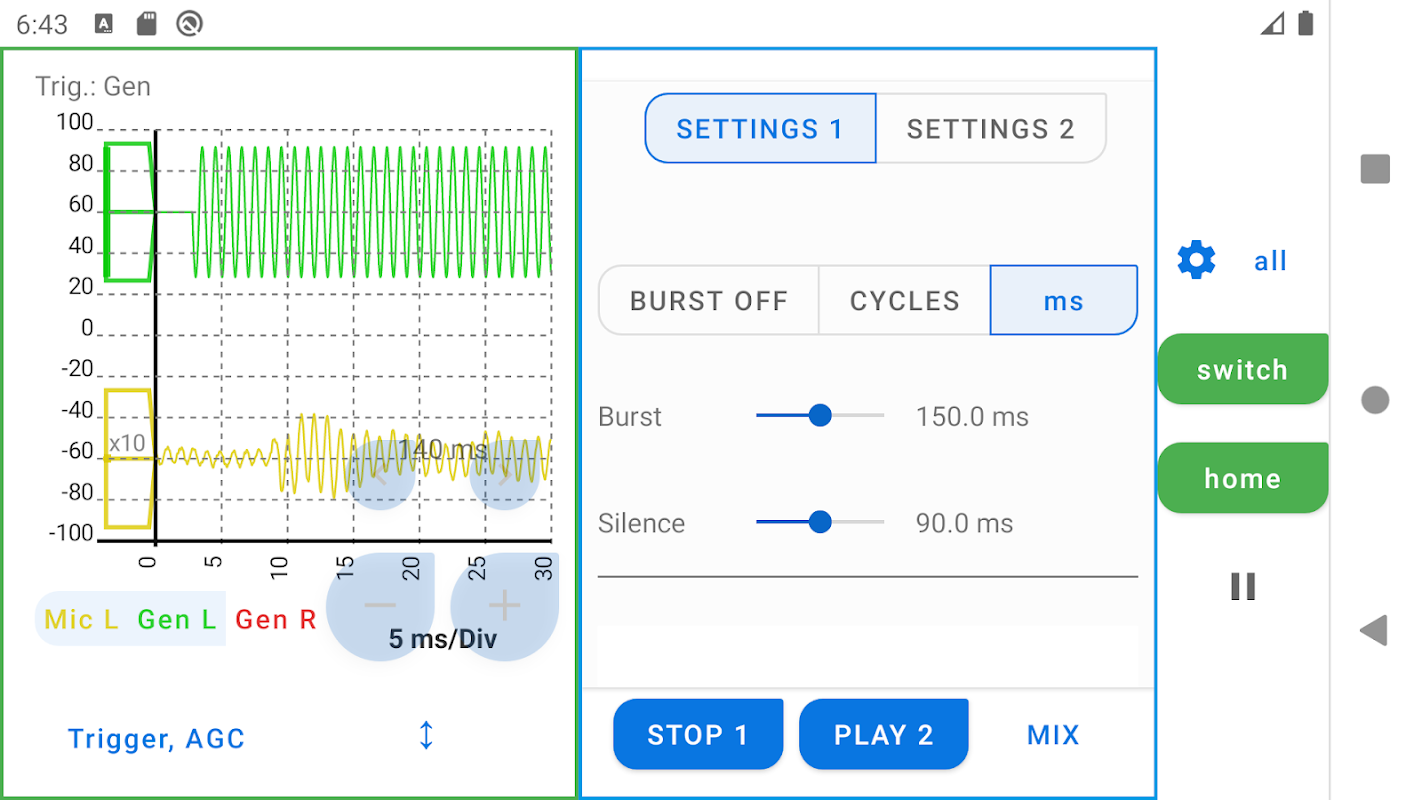
Task: Tap the Android recents square button
Action: click(1375, 169)
